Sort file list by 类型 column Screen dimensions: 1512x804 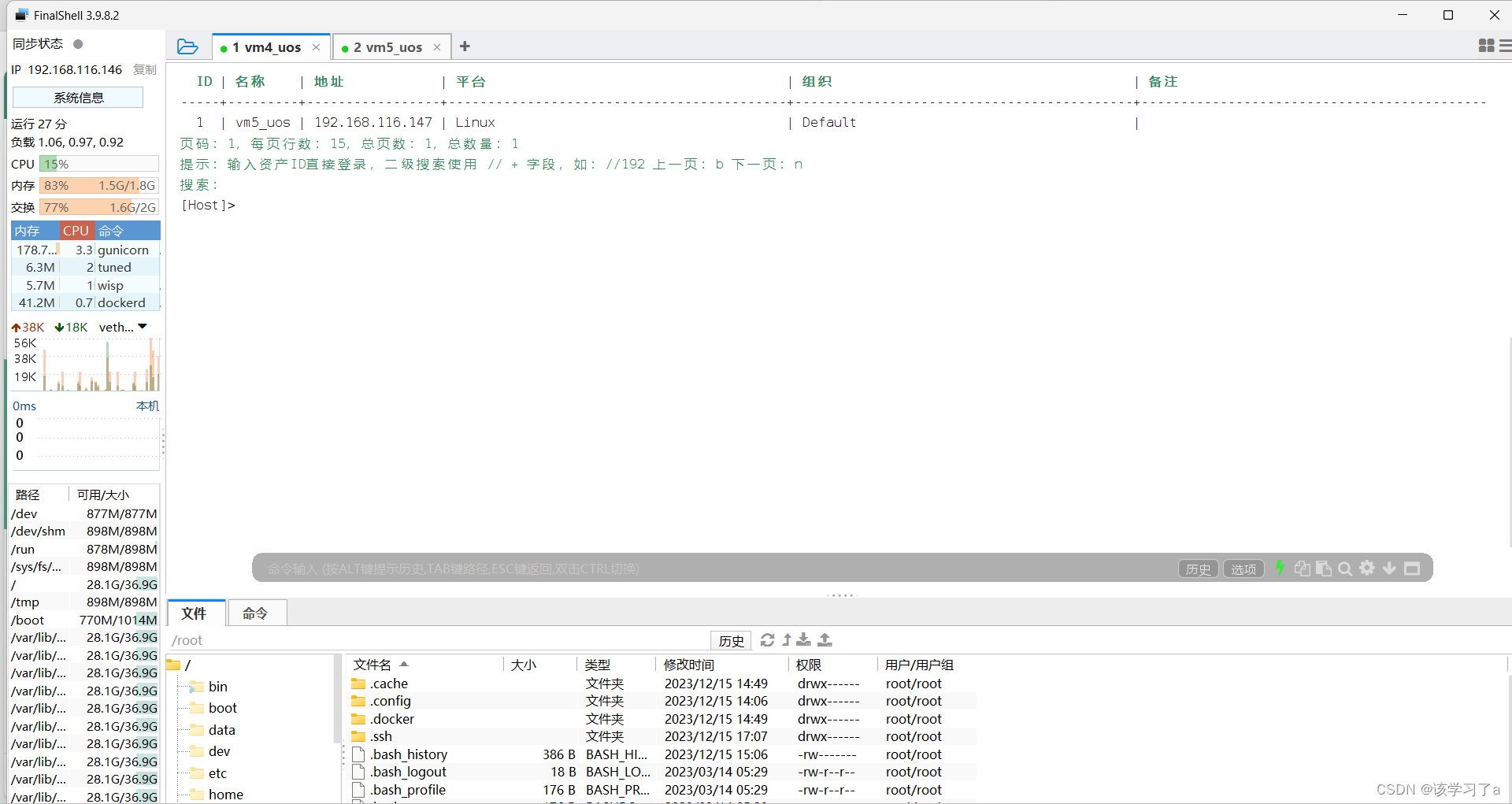tap(617, 665)
